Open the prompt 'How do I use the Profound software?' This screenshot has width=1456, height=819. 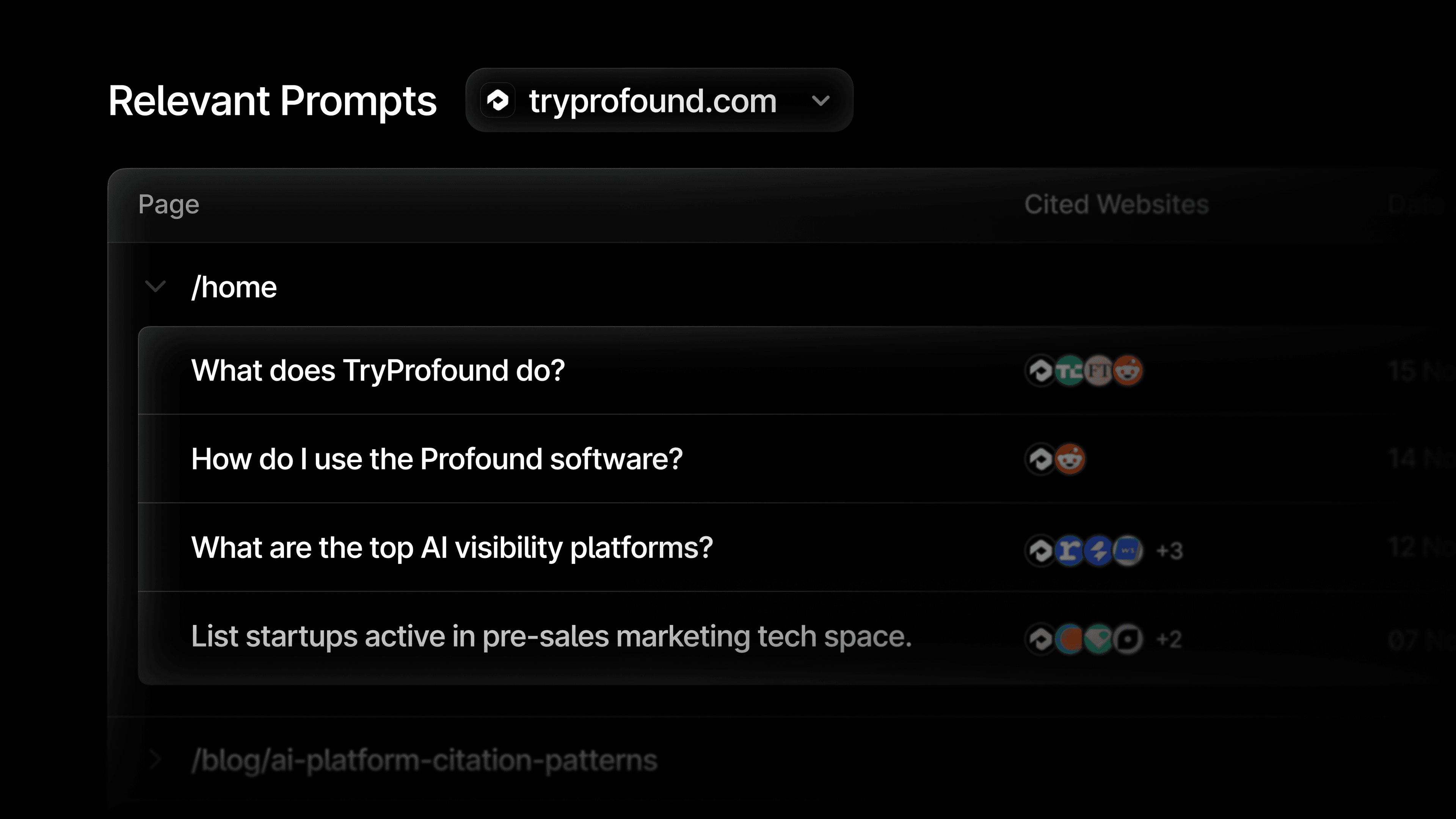click(438, 459)
